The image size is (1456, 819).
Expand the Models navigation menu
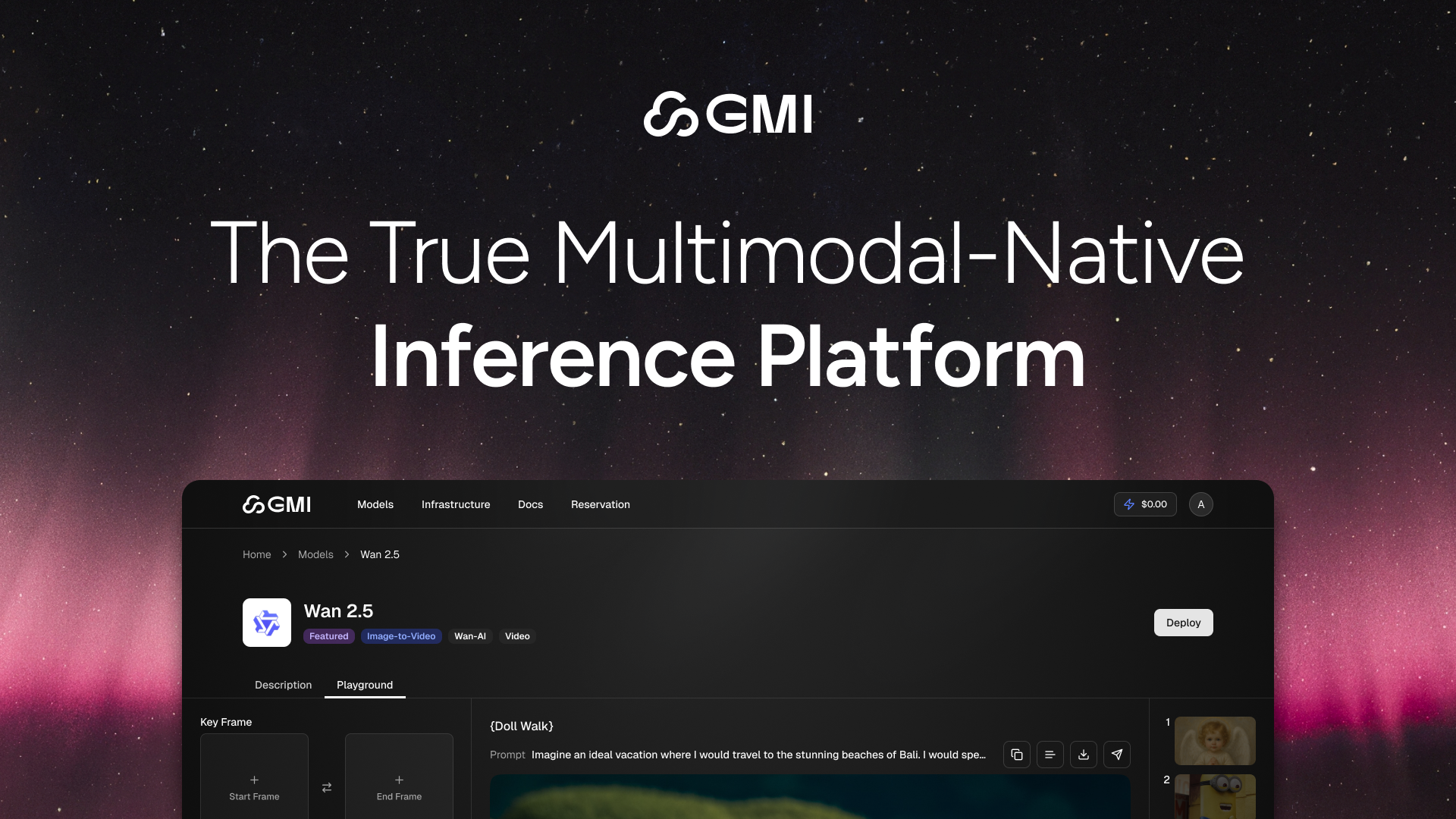point(375,504)
